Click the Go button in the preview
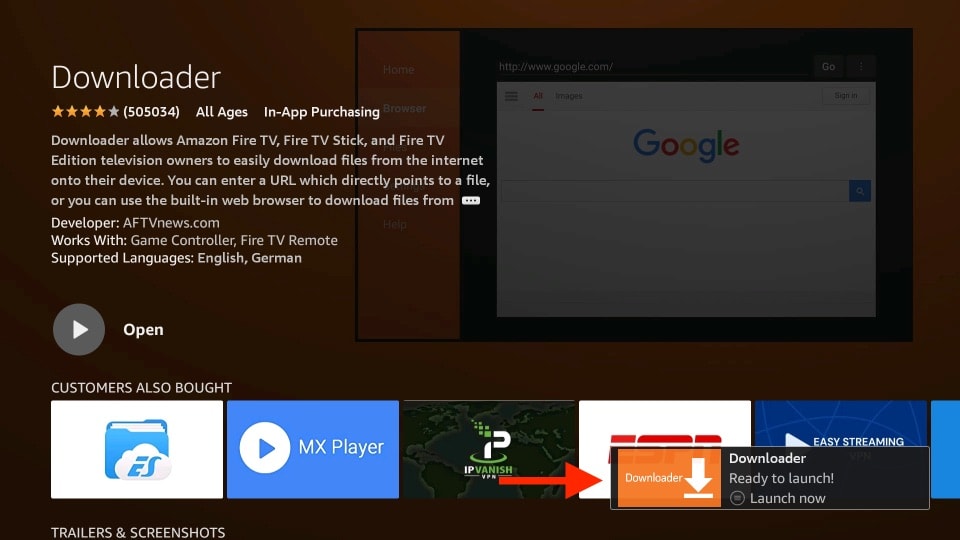The width and height of the screenshot is (960, 540). (x=828, y=67)
